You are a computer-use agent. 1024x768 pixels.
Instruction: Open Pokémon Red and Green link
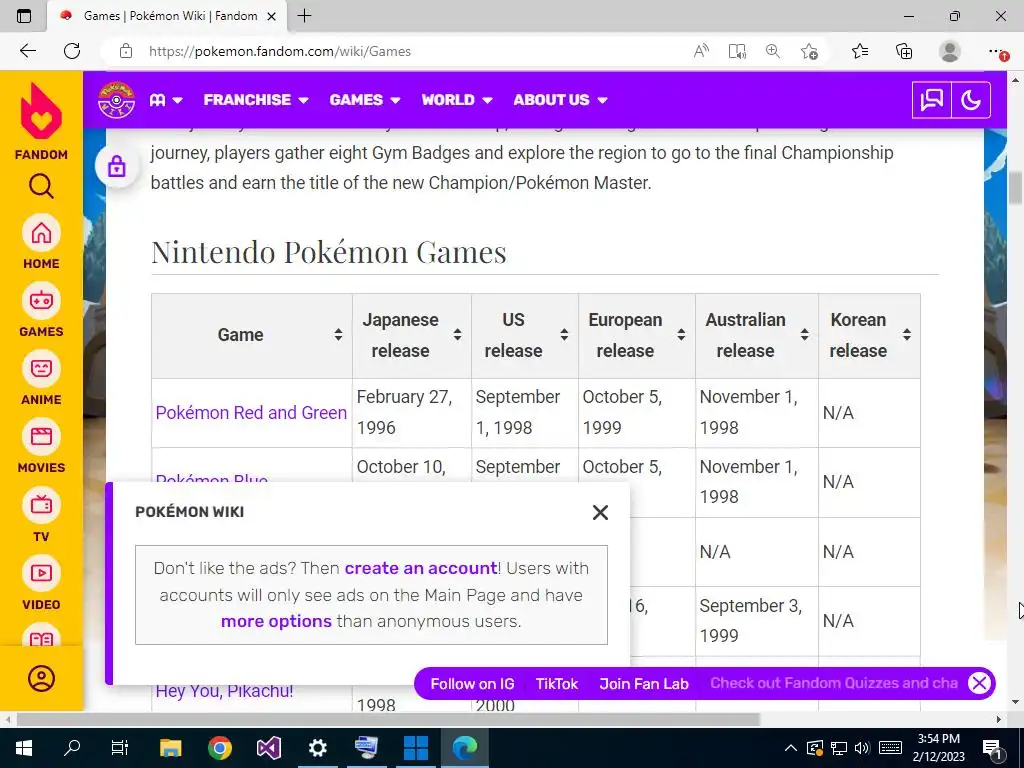(x=251, y=413)
